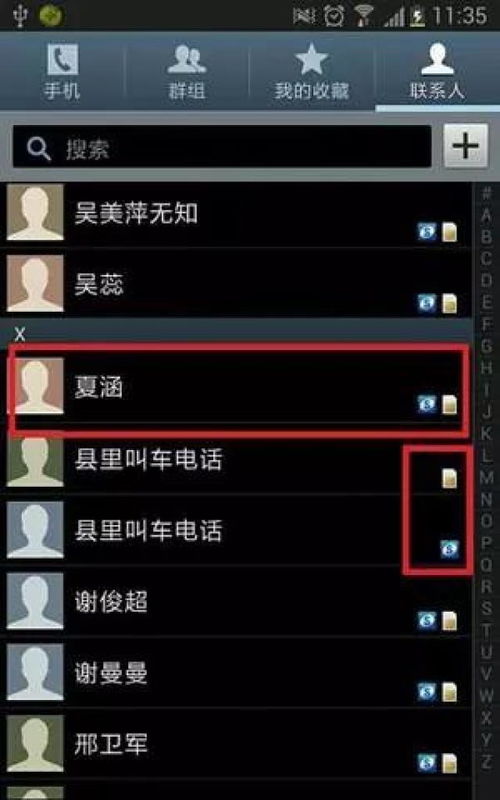Tap avatar of 谢曼曼
Viewport: 500px width, 800px height.
tap(35, 672)
